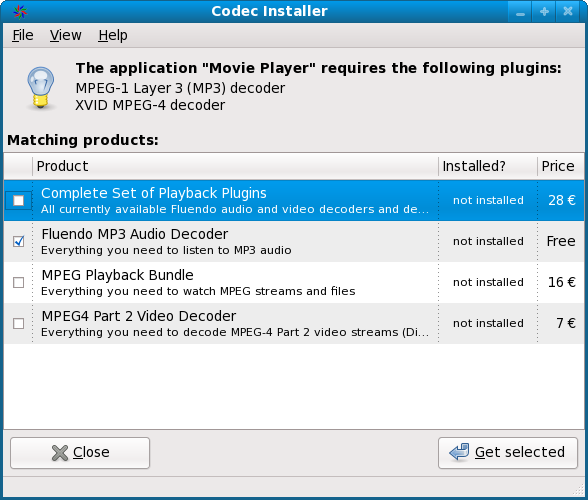Tick the MPEG4 Part 2 Video Decoder checkbox
Viewport: 588px width, 500px height.
click(18, 323)
